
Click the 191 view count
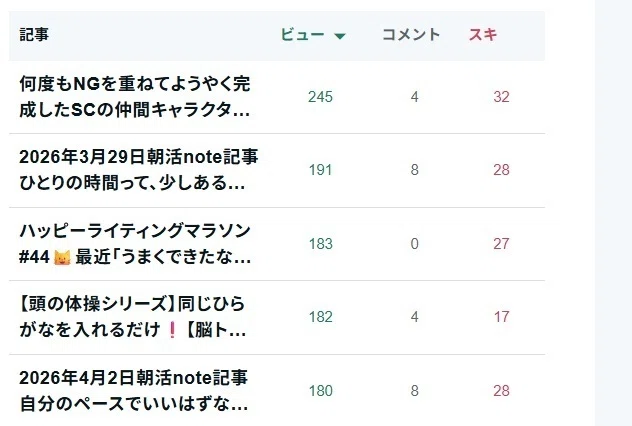click(320, 170)
